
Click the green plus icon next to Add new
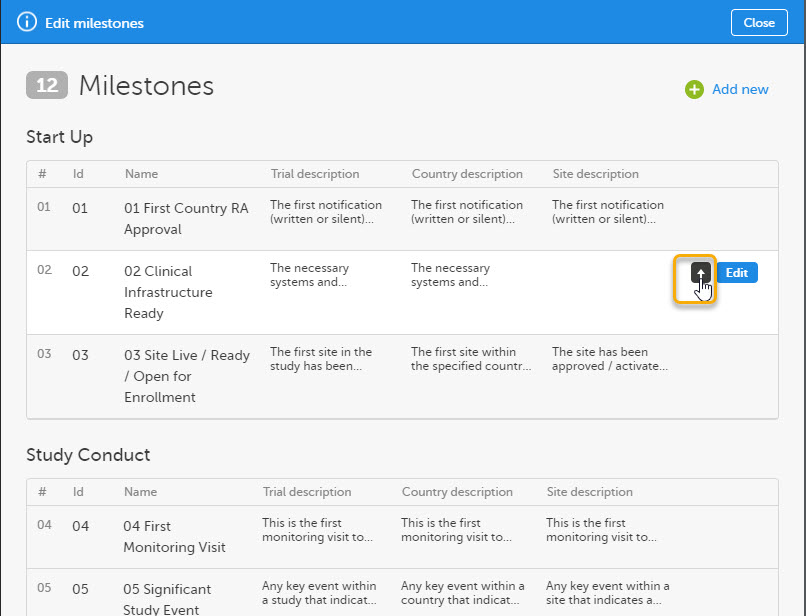694,89
